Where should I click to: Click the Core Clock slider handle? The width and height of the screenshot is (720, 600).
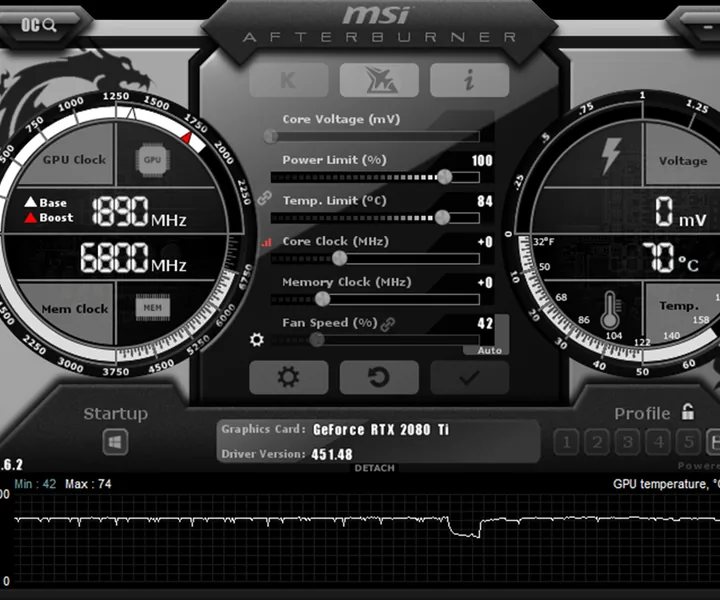click(x=339, y=258)
